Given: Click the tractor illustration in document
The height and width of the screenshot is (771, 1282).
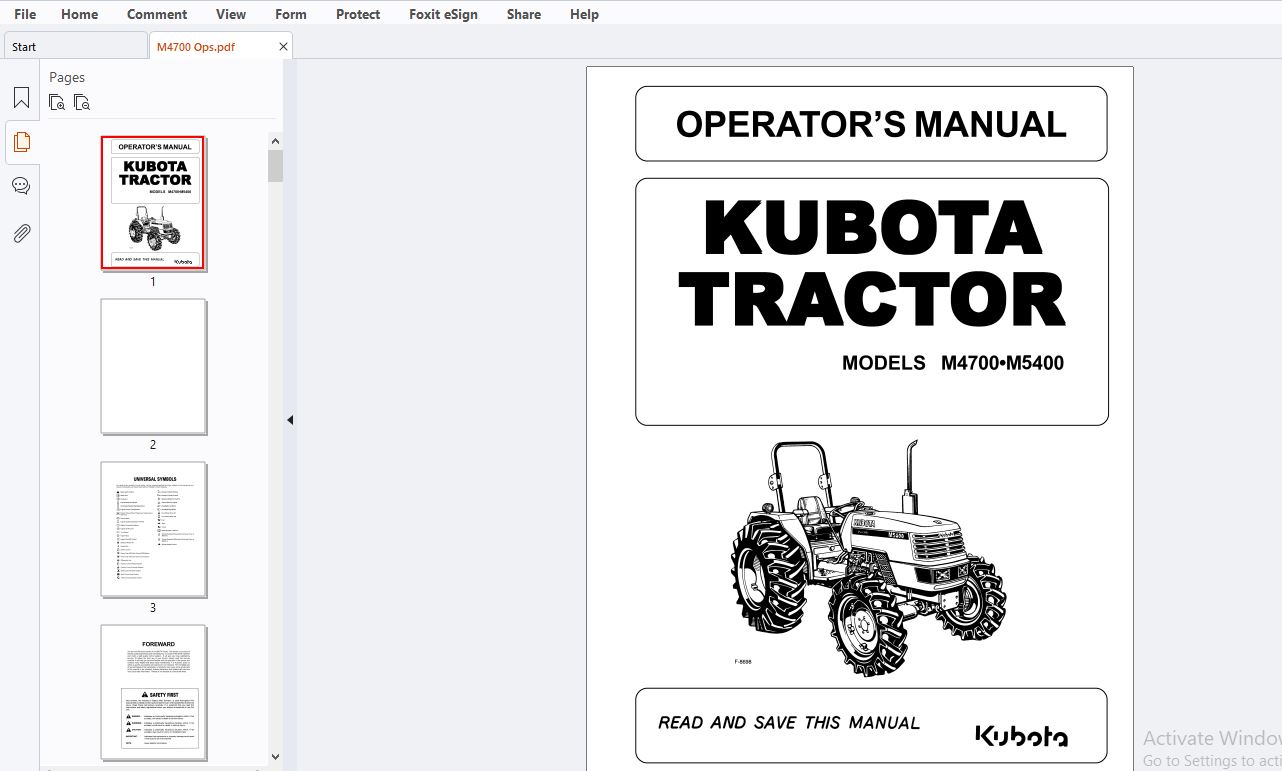Looking at the screenshot, I should (x=867, y=557).
